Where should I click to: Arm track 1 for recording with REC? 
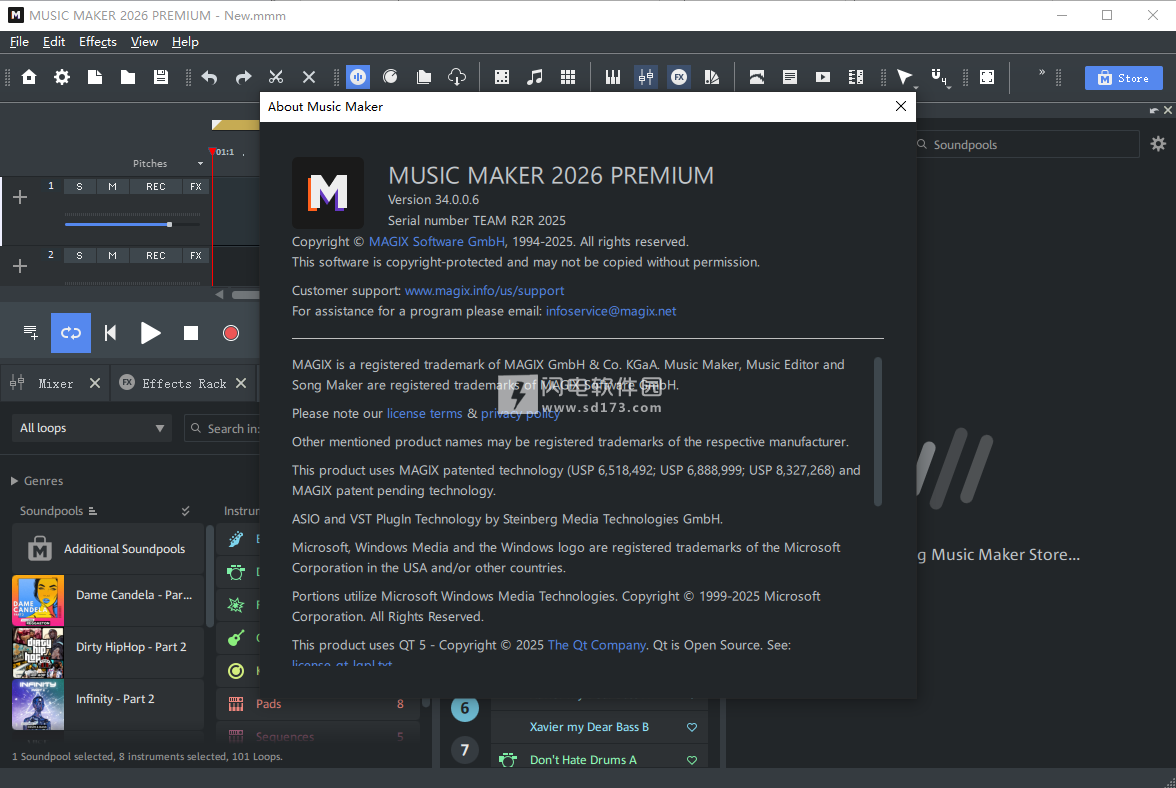(x=156, y=187)
